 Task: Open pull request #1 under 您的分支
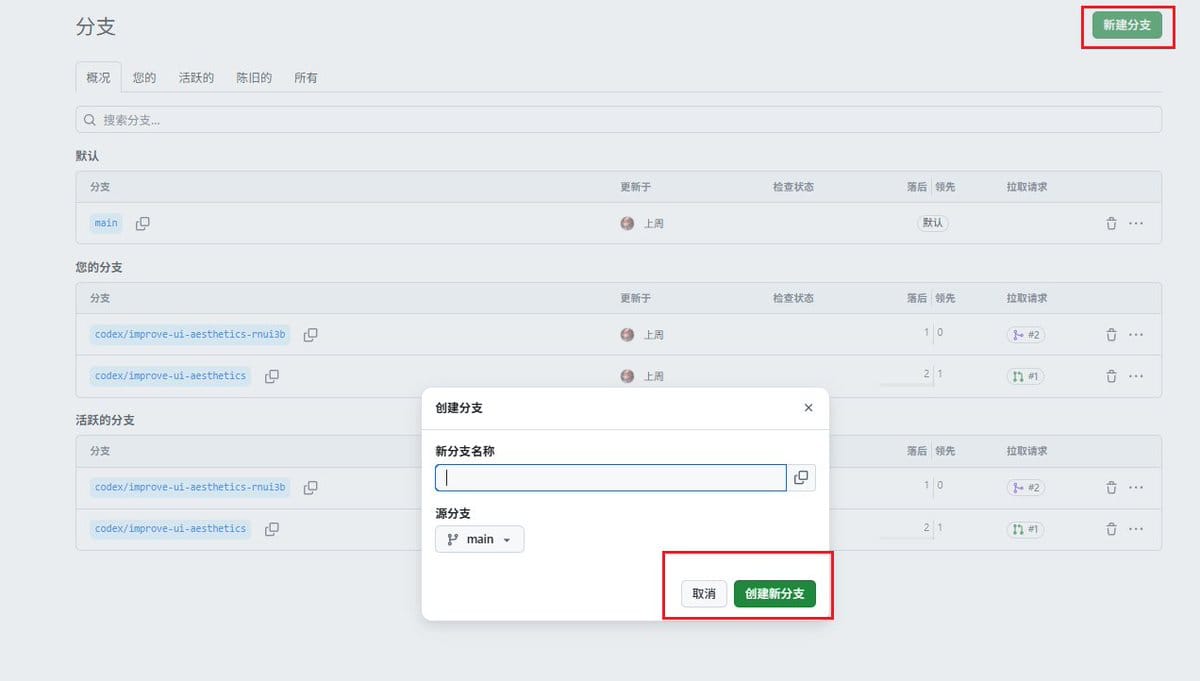pos(1025,376)
